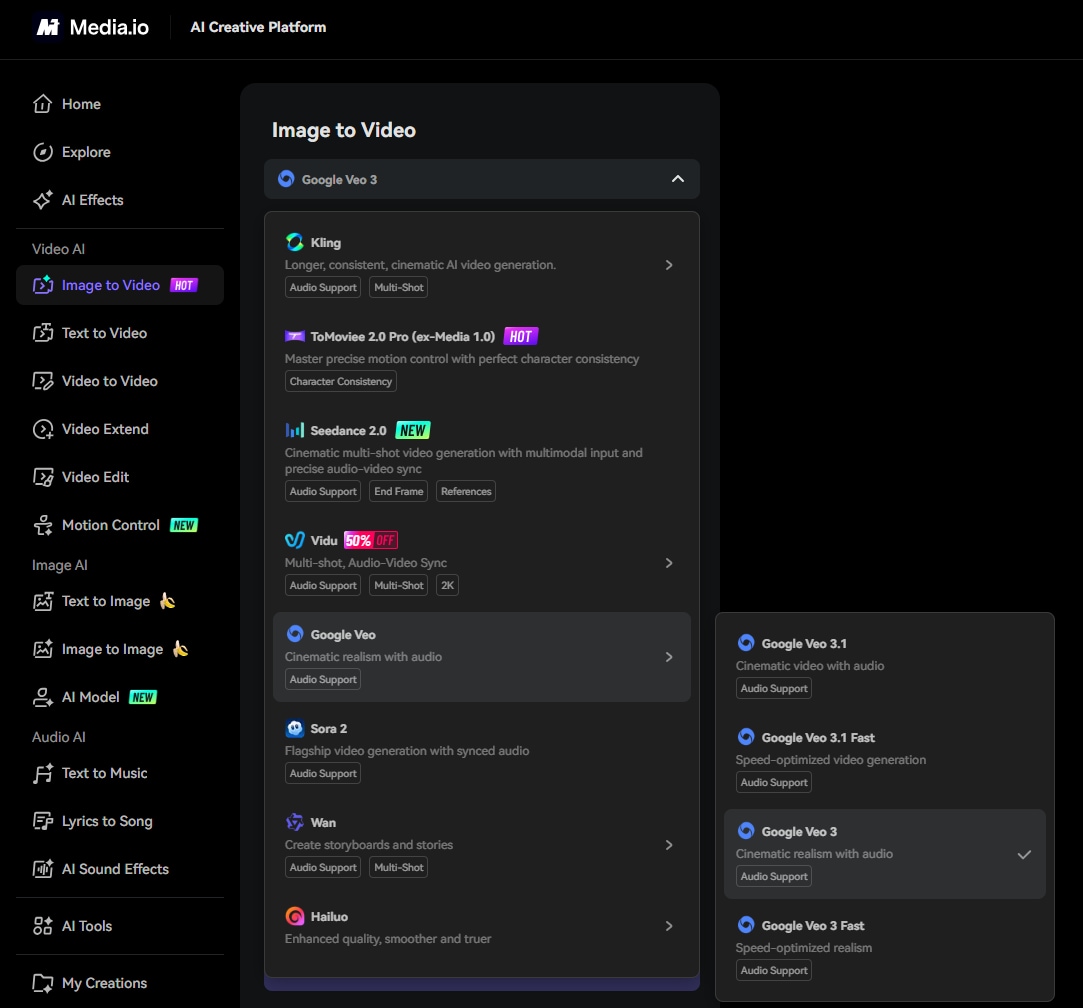Open My Creations link

tap(104, 983)
